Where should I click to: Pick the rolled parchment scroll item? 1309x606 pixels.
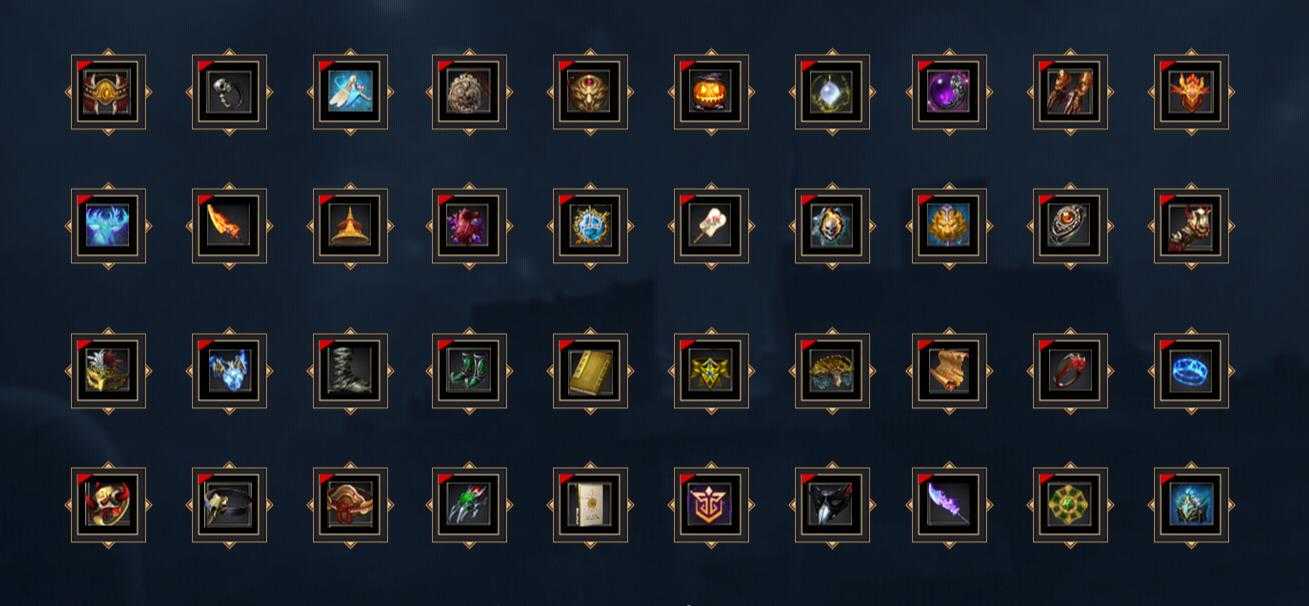tap(949, 371)
